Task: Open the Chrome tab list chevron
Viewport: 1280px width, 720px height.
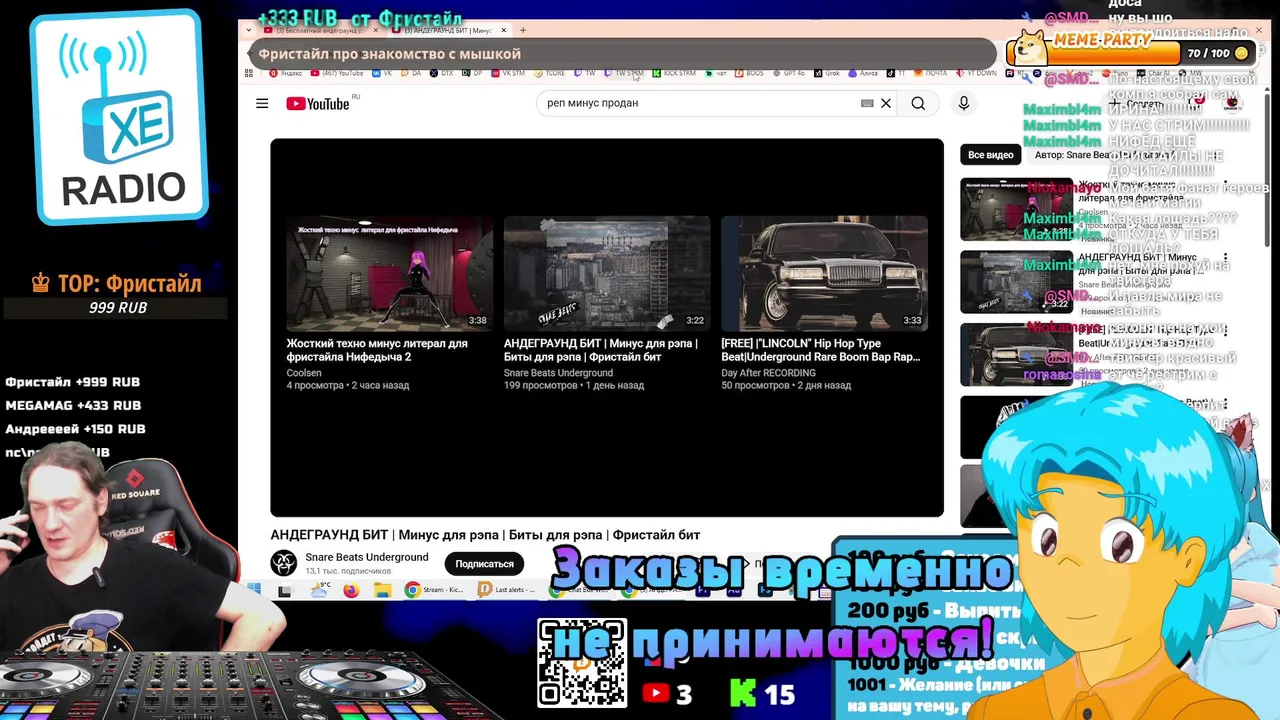Action: click(x=249, y=30)
